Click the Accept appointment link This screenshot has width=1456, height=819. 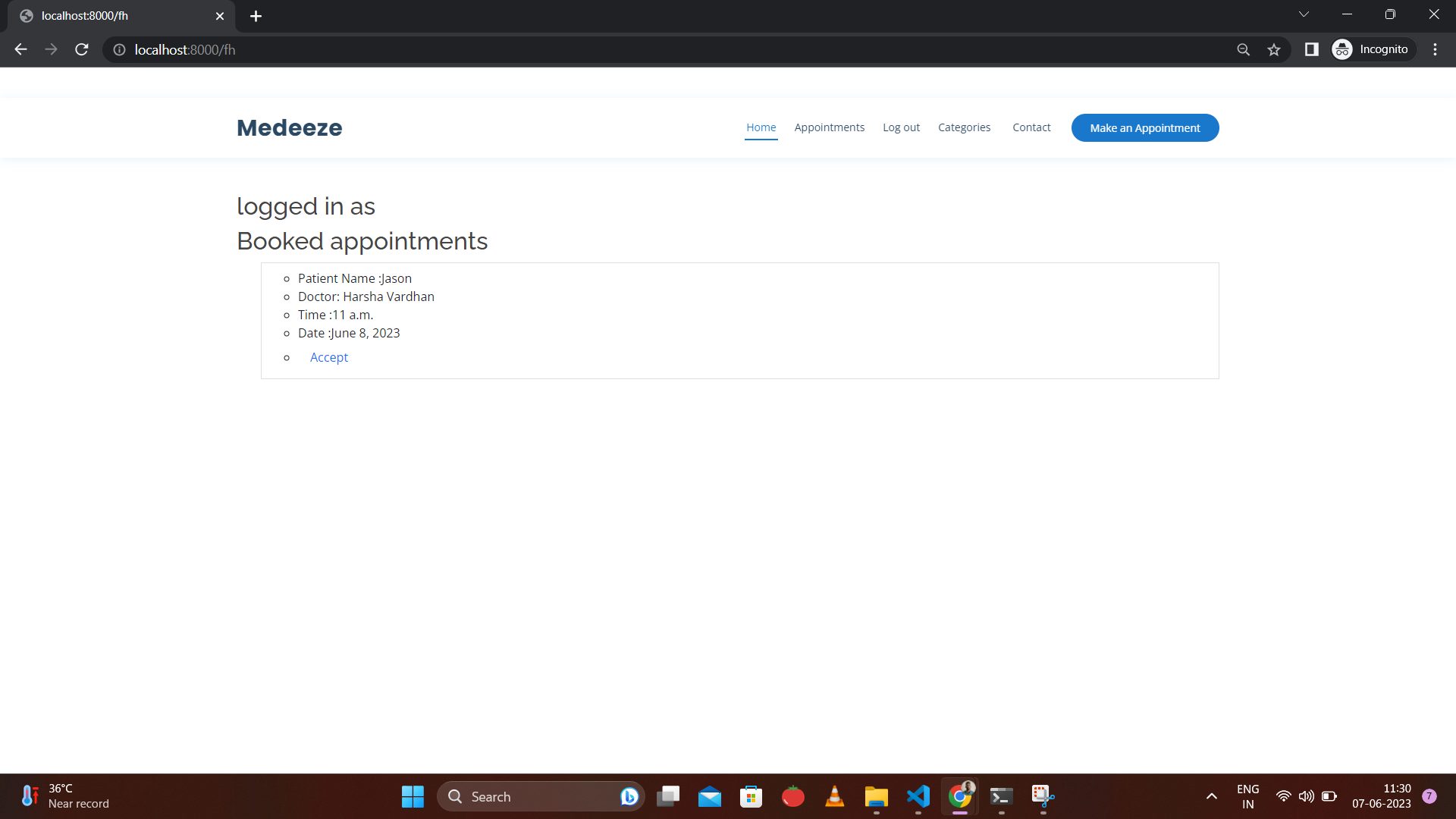[x=329, y=356]
